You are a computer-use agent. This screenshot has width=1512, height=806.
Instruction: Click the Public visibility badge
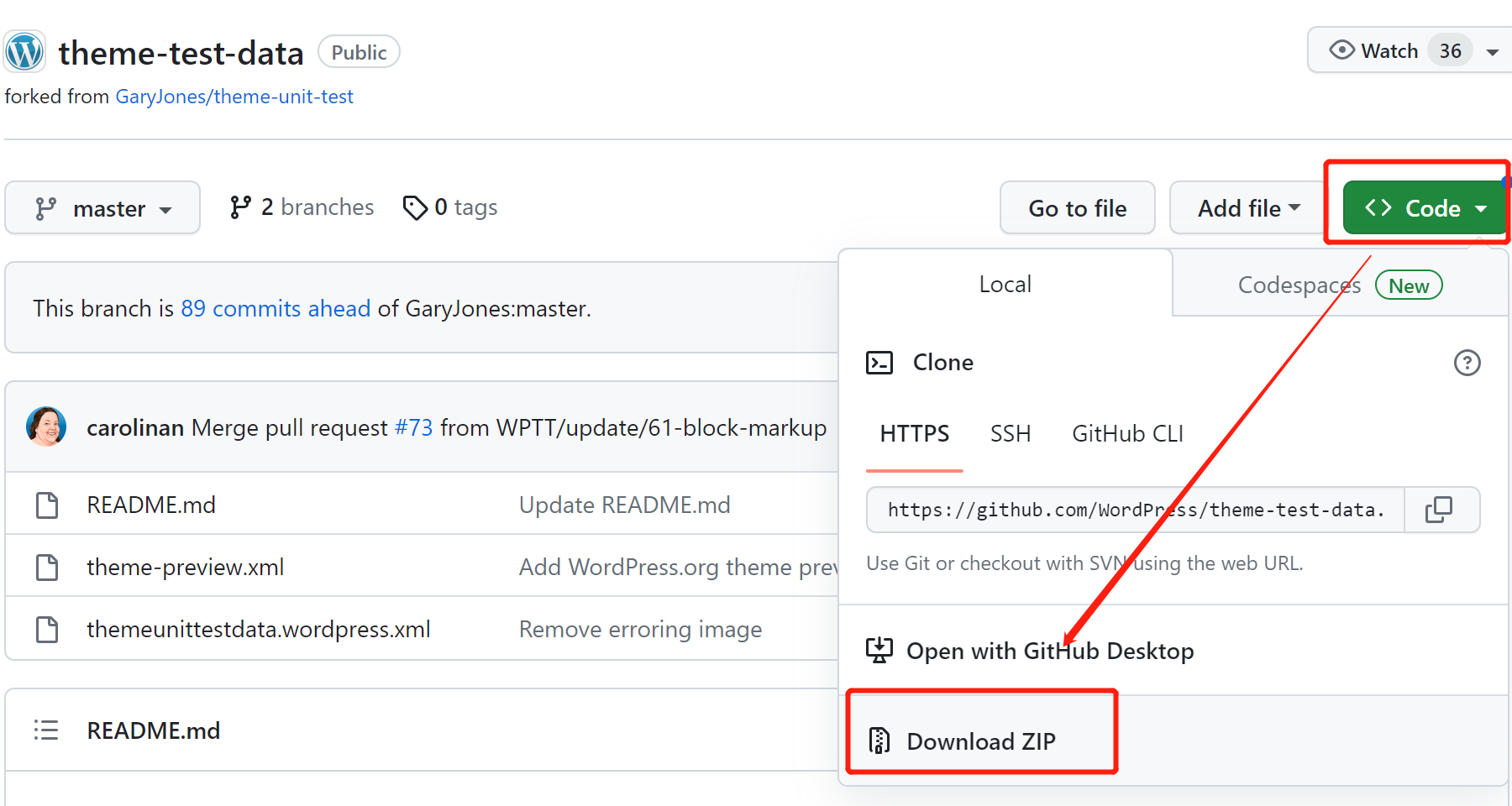pyautogui.click(x=359, y=52)
